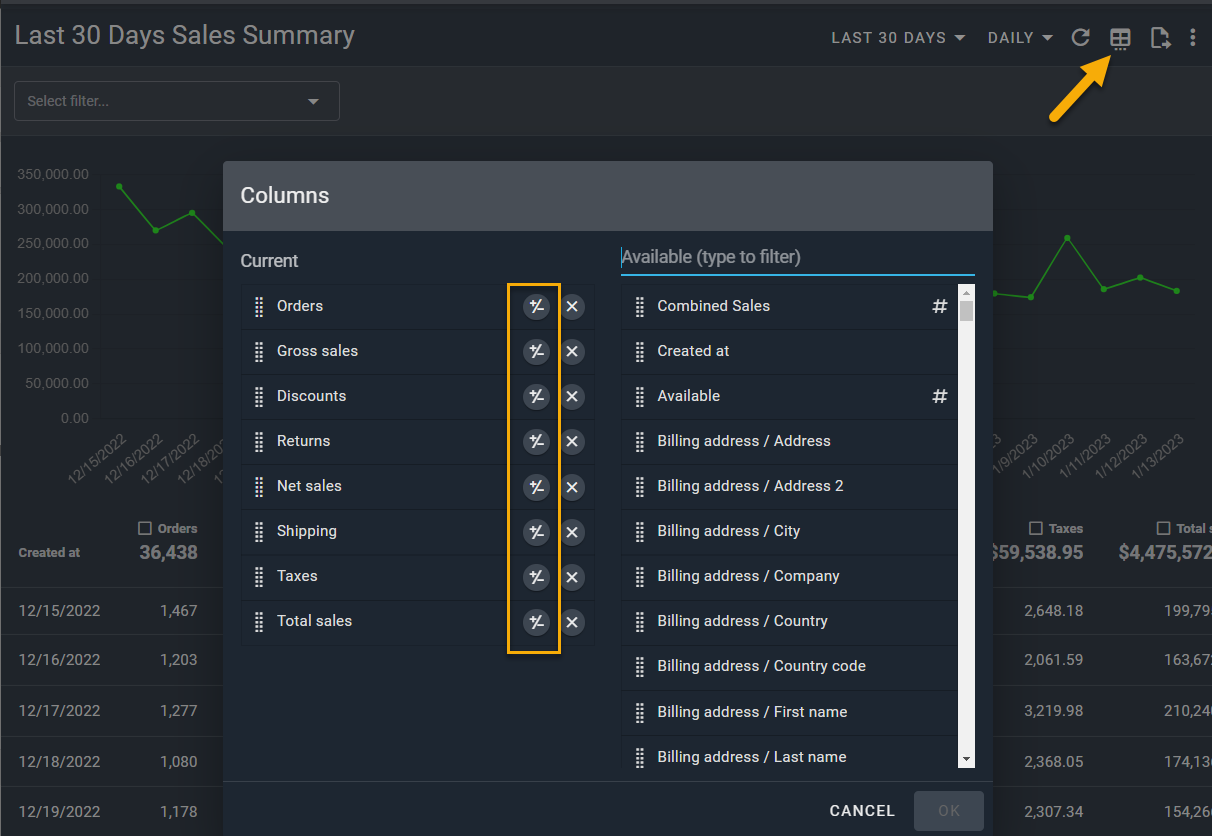Viewport: 1212px width, 836px height.
Task: Remove the Gross sales column
Action: click(x=572, y=351)
